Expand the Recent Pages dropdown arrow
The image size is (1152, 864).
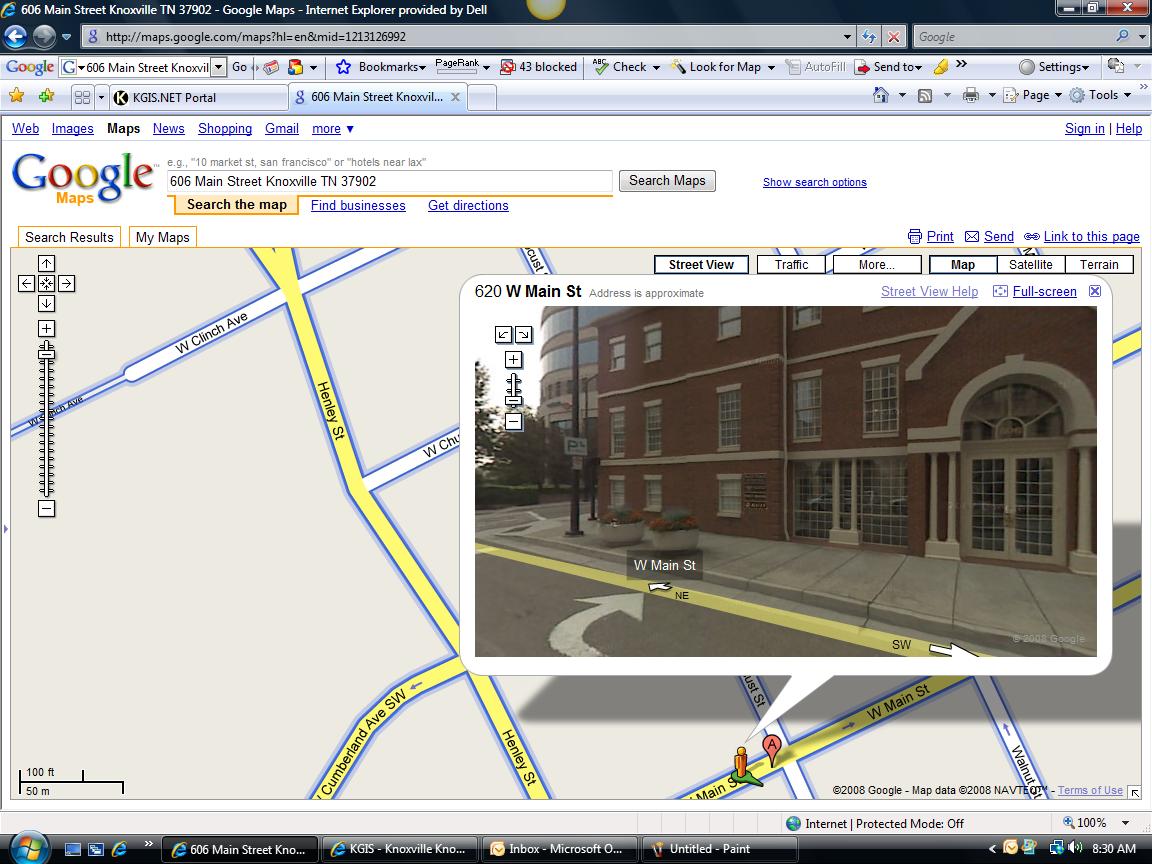pyautogui.click(x=66, y=36)
